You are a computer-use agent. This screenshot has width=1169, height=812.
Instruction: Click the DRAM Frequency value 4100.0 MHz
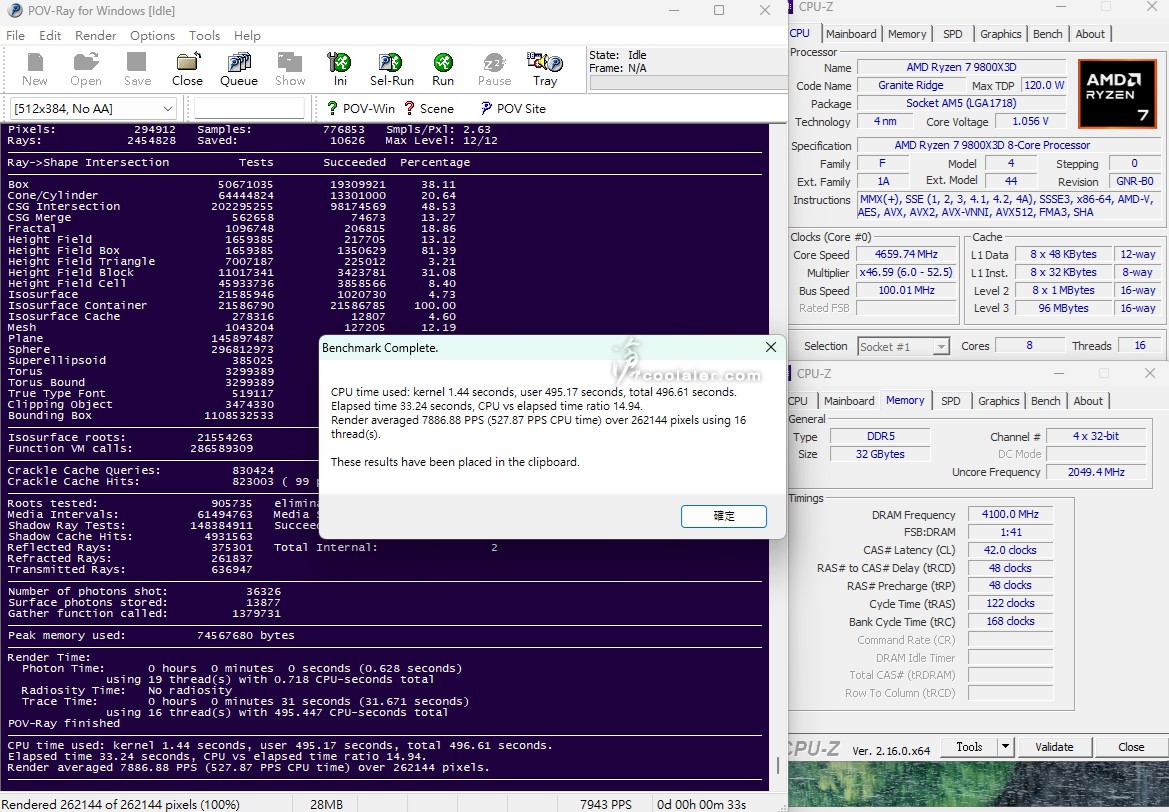[x=1010, y=514]
